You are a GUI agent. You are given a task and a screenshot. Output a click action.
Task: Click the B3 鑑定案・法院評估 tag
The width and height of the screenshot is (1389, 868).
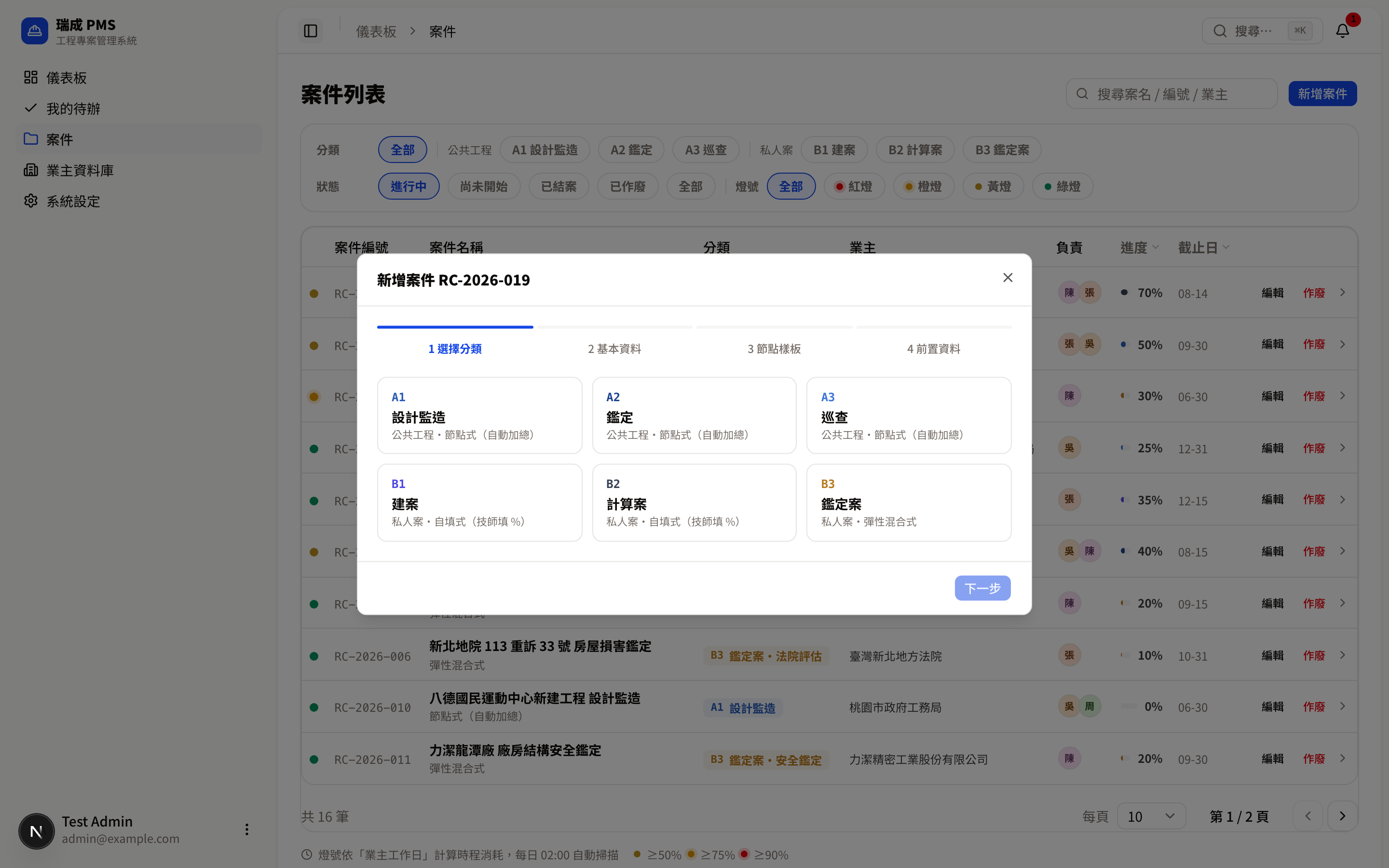pyautogui.click(x=766, y=656)
